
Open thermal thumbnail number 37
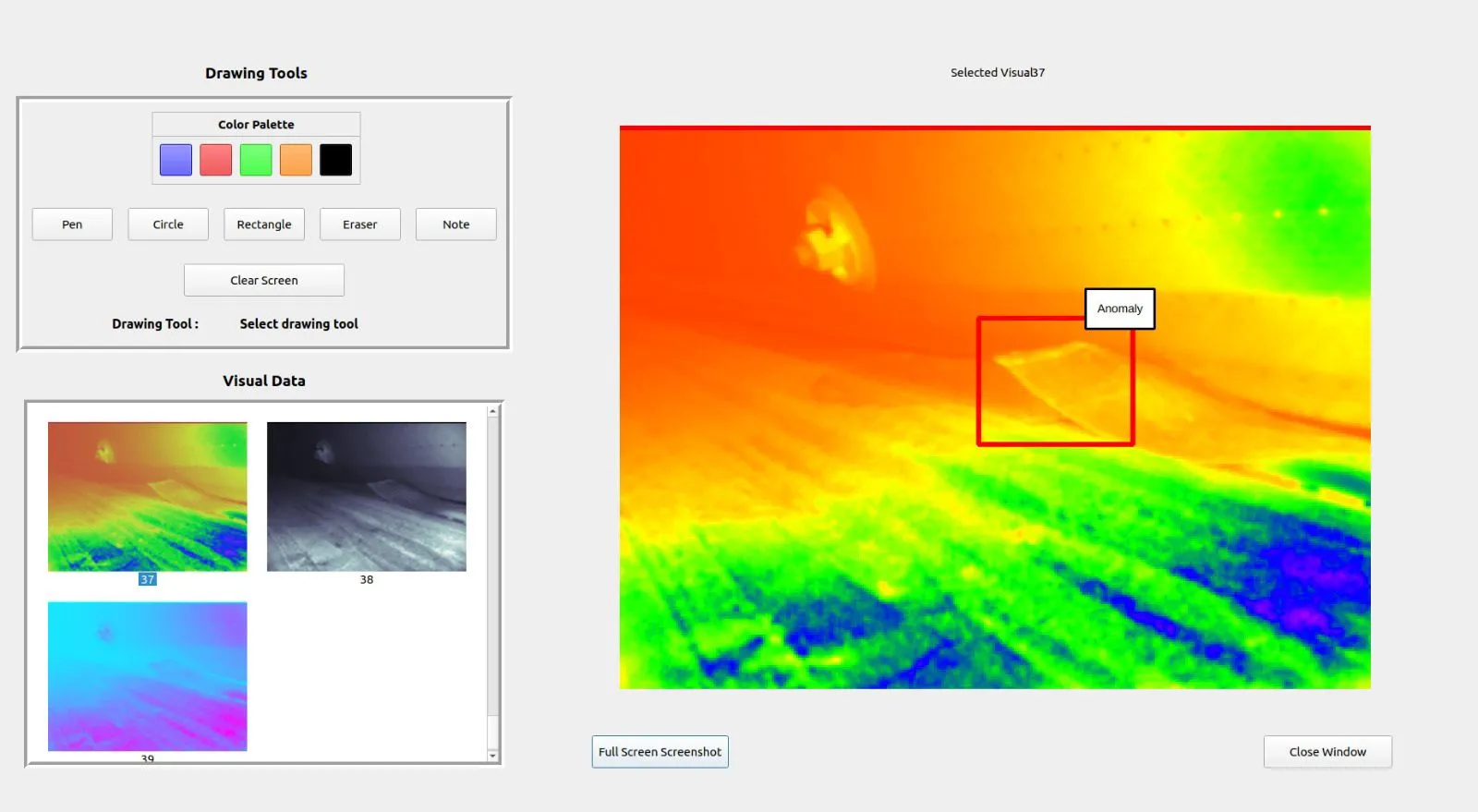coord(148,497)
